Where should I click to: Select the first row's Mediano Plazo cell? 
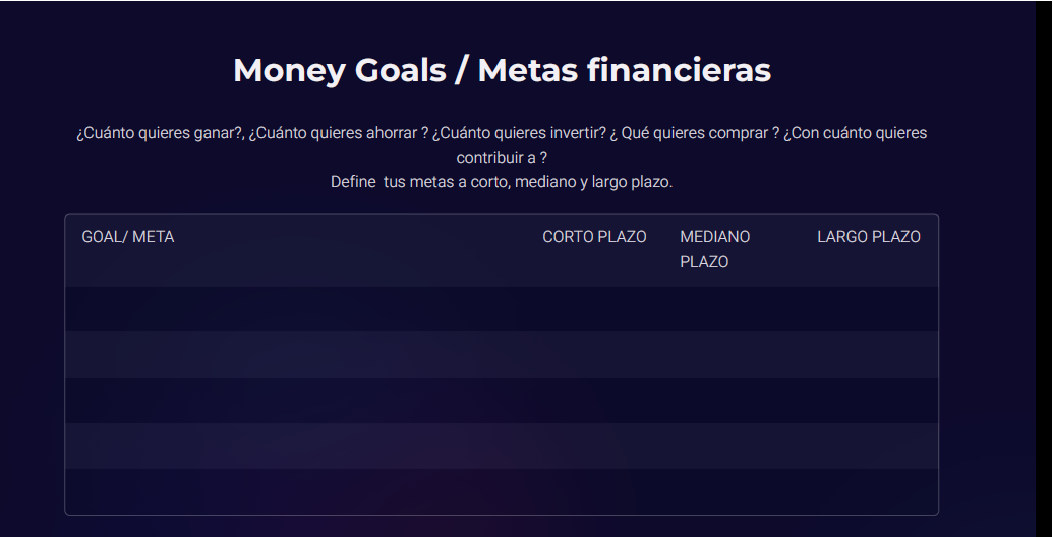click(x=732, y=309)
